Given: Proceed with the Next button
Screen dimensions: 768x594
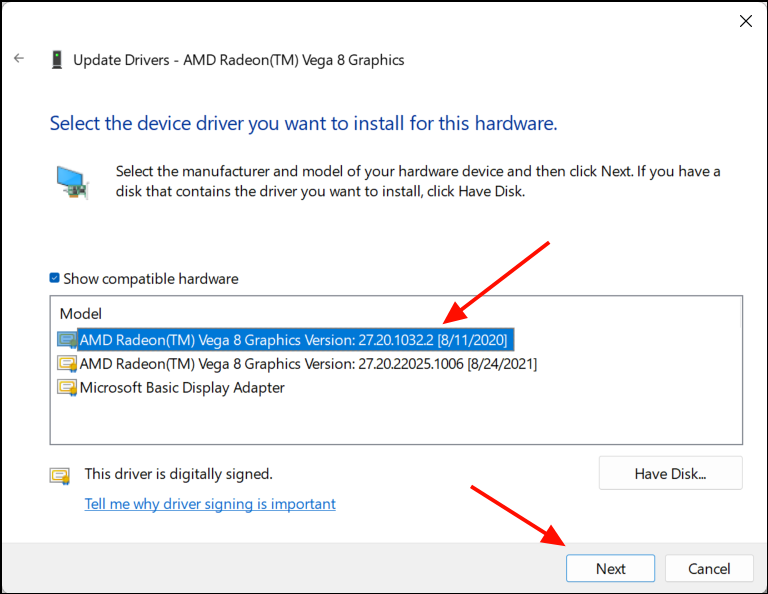Looking at the screenshot, I should tap(610, 569).
